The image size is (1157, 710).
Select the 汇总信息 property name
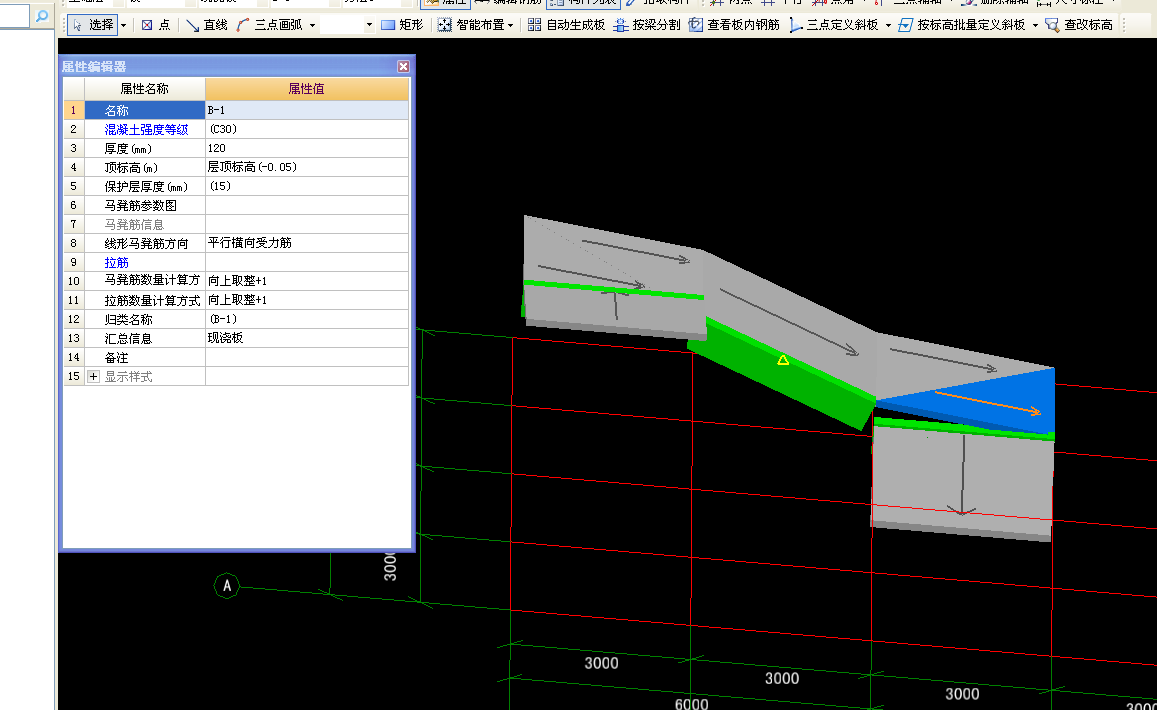[x=128, y=339]
